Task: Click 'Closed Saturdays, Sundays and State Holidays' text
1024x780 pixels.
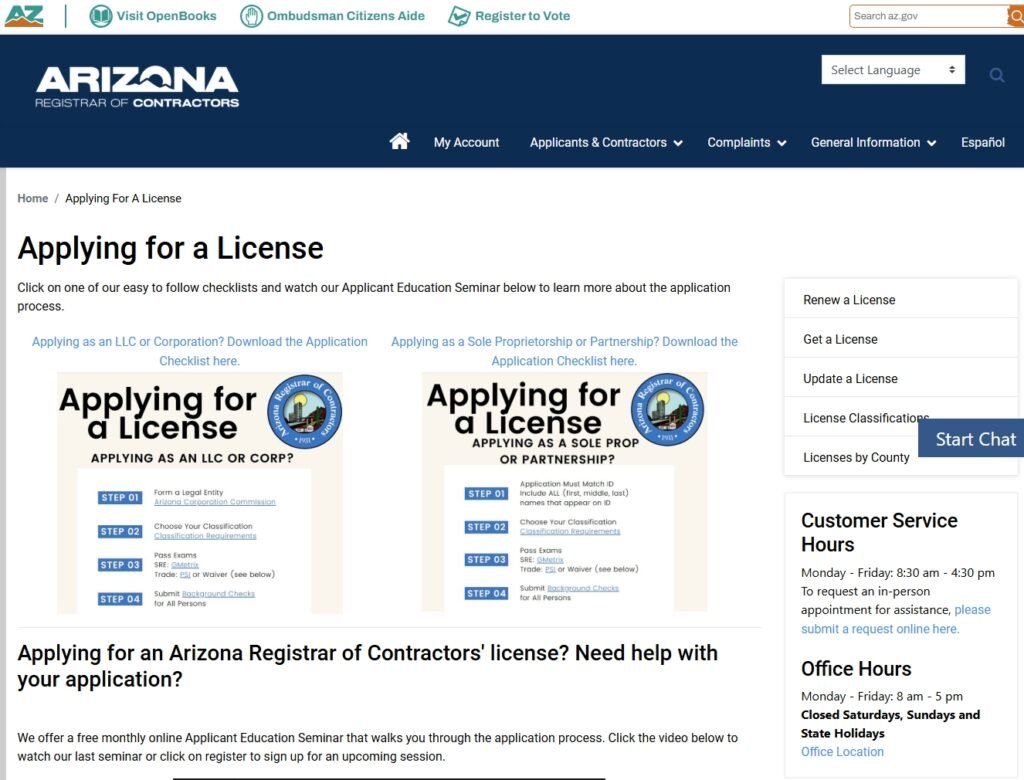Action: [891, 724]
